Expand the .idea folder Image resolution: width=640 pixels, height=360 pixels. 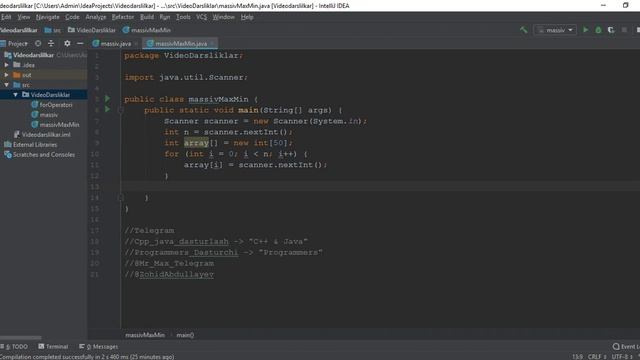[x=7, y=65]
